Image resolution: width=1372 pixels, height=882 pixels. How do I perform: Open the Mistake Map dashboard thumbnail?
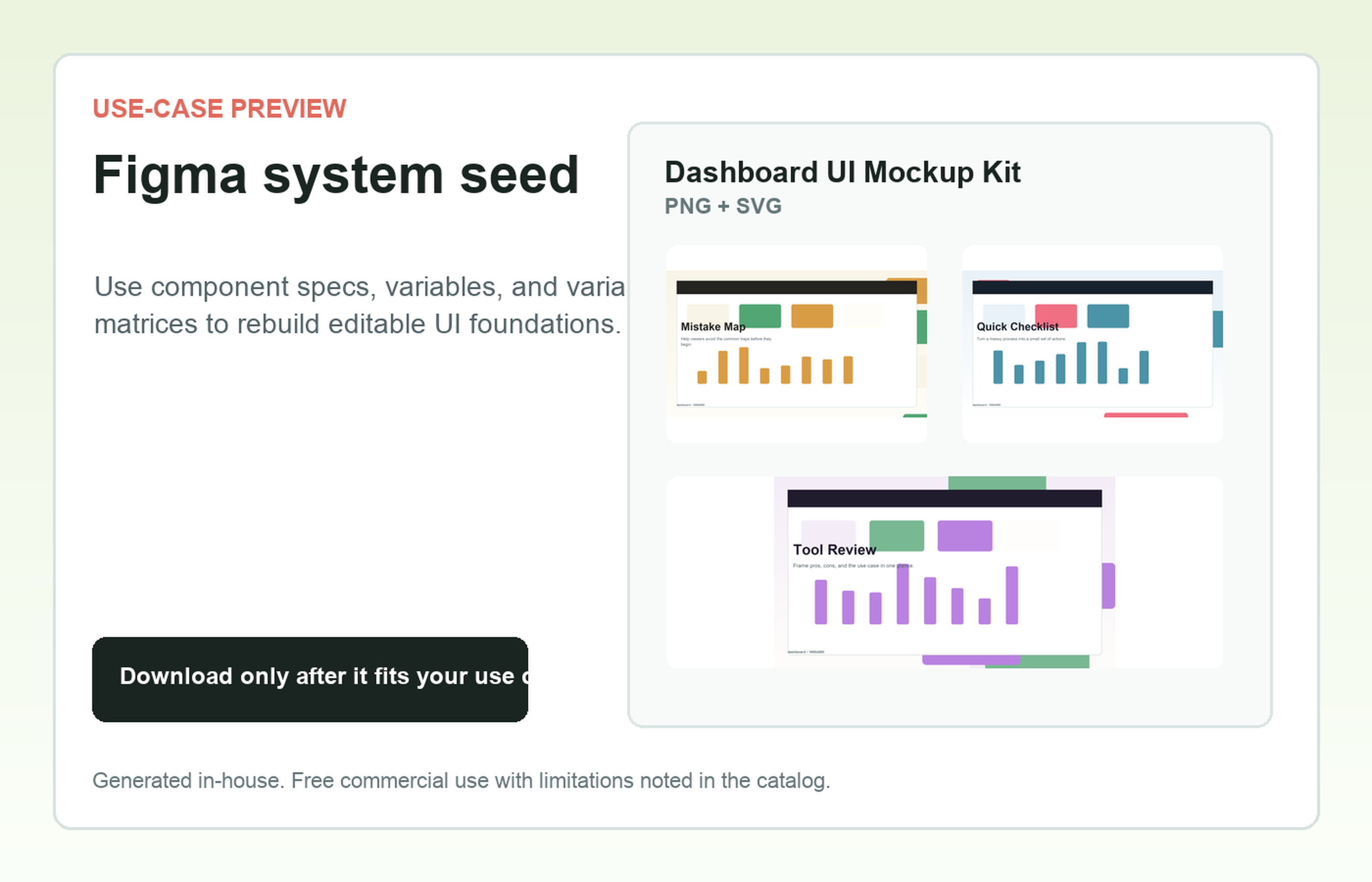(797, 343)
